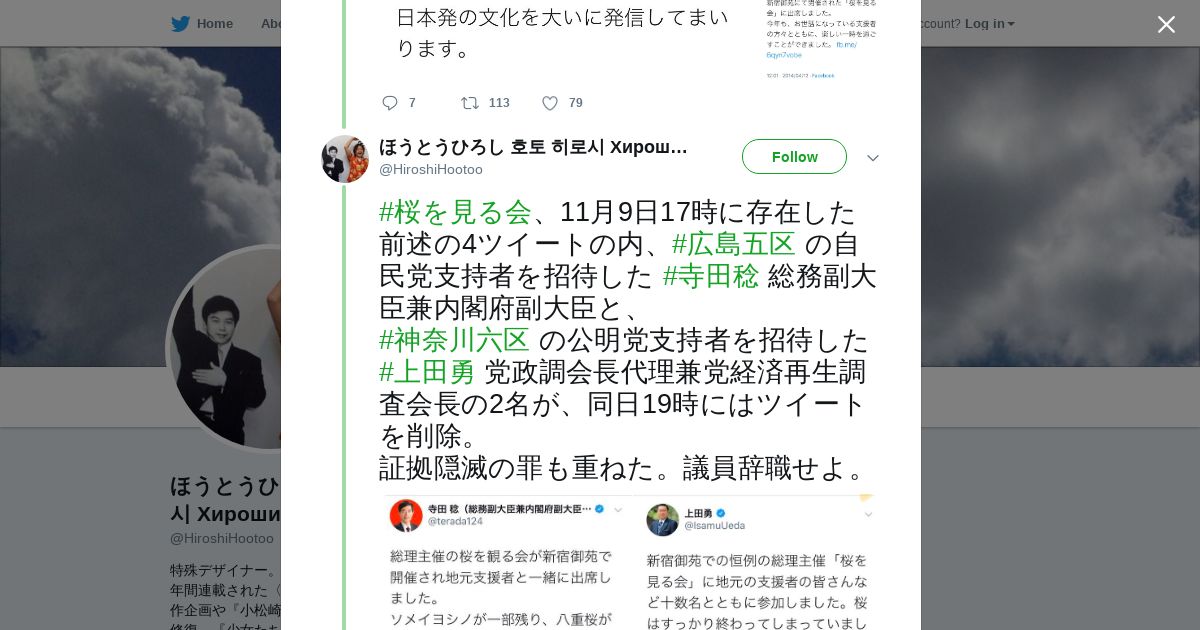The image size is (1200, 630).
Task: Click the retweet icon showing 113
Action: click(469, 103)
